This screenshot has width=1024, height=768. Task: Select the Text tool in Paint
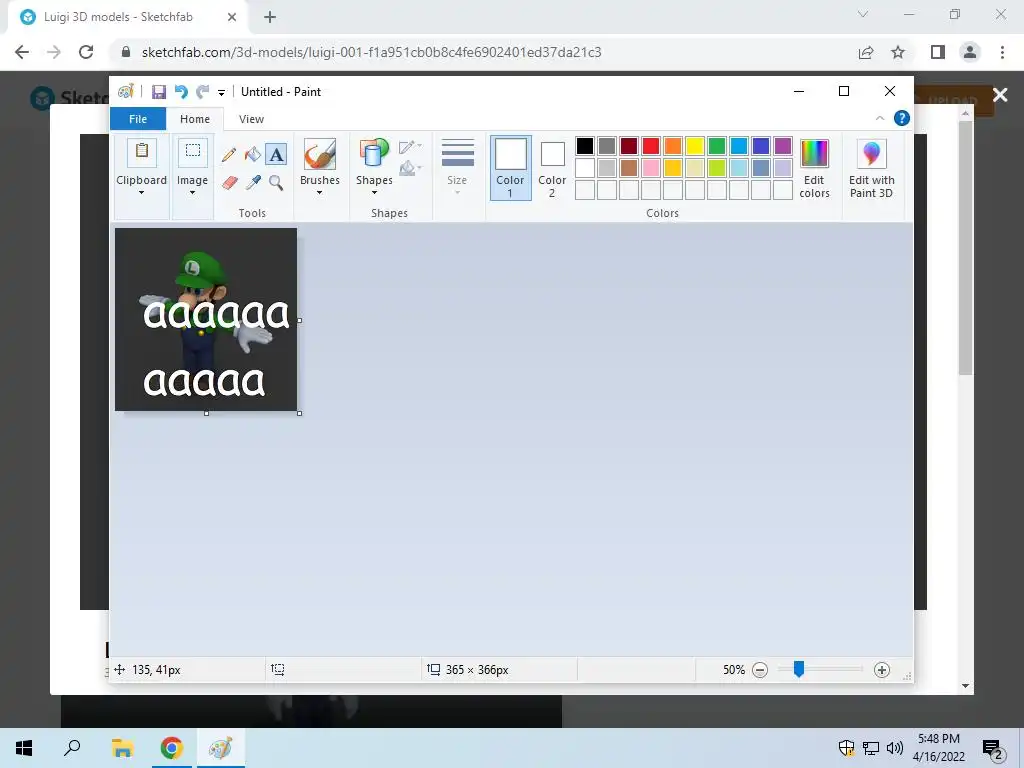pyautogui.click(x=276, y=155)
